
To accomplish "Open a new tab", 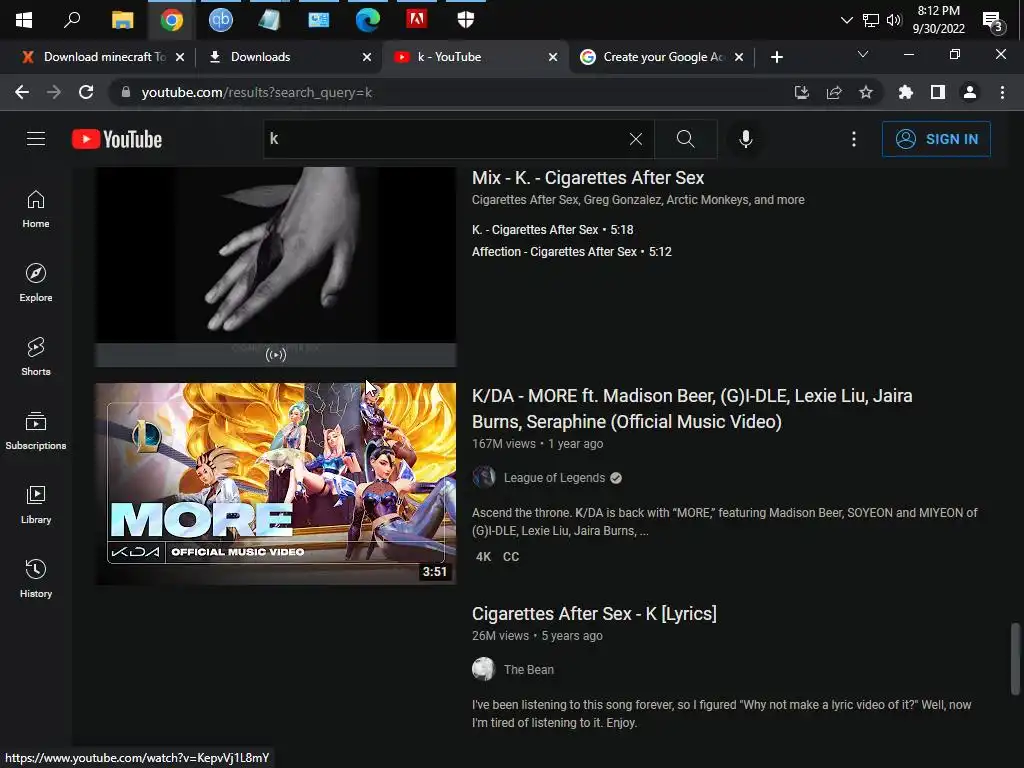I will [776, 57].
